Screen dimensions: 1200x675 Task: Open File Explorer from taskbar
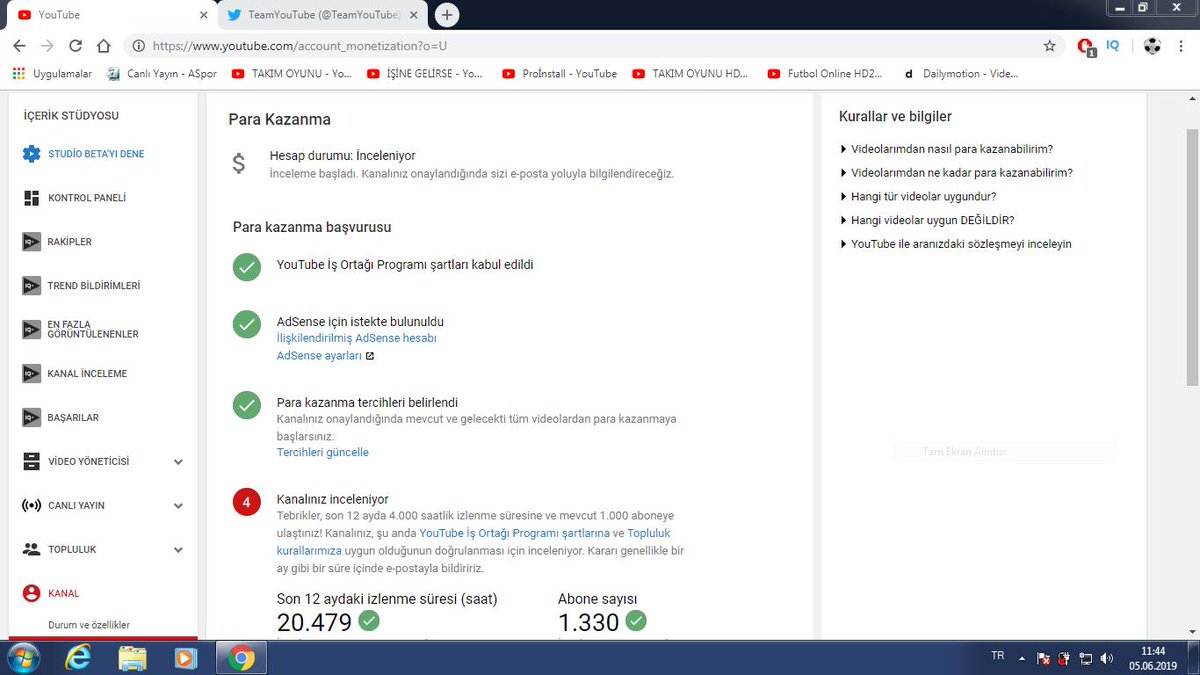pyautogui.click(x=132, y=658)
